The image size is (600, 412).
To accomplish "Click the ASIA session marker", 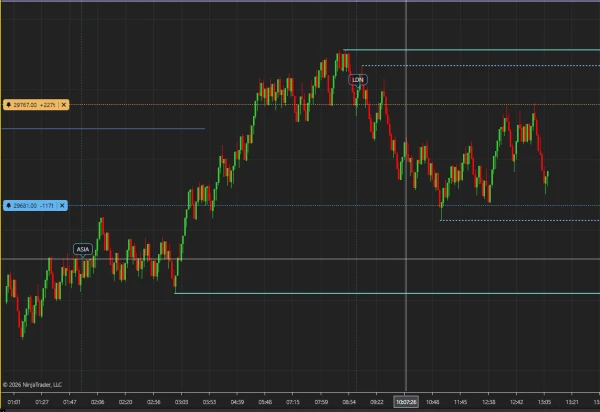I will (x=83, y=249).
